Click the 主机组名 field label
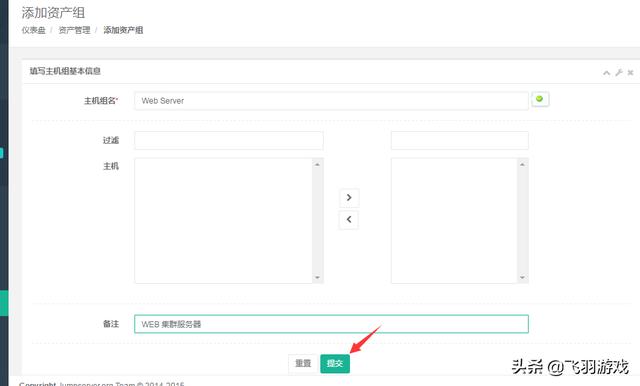640x386 pixels. pyautogui.click(x=101, y=101)
